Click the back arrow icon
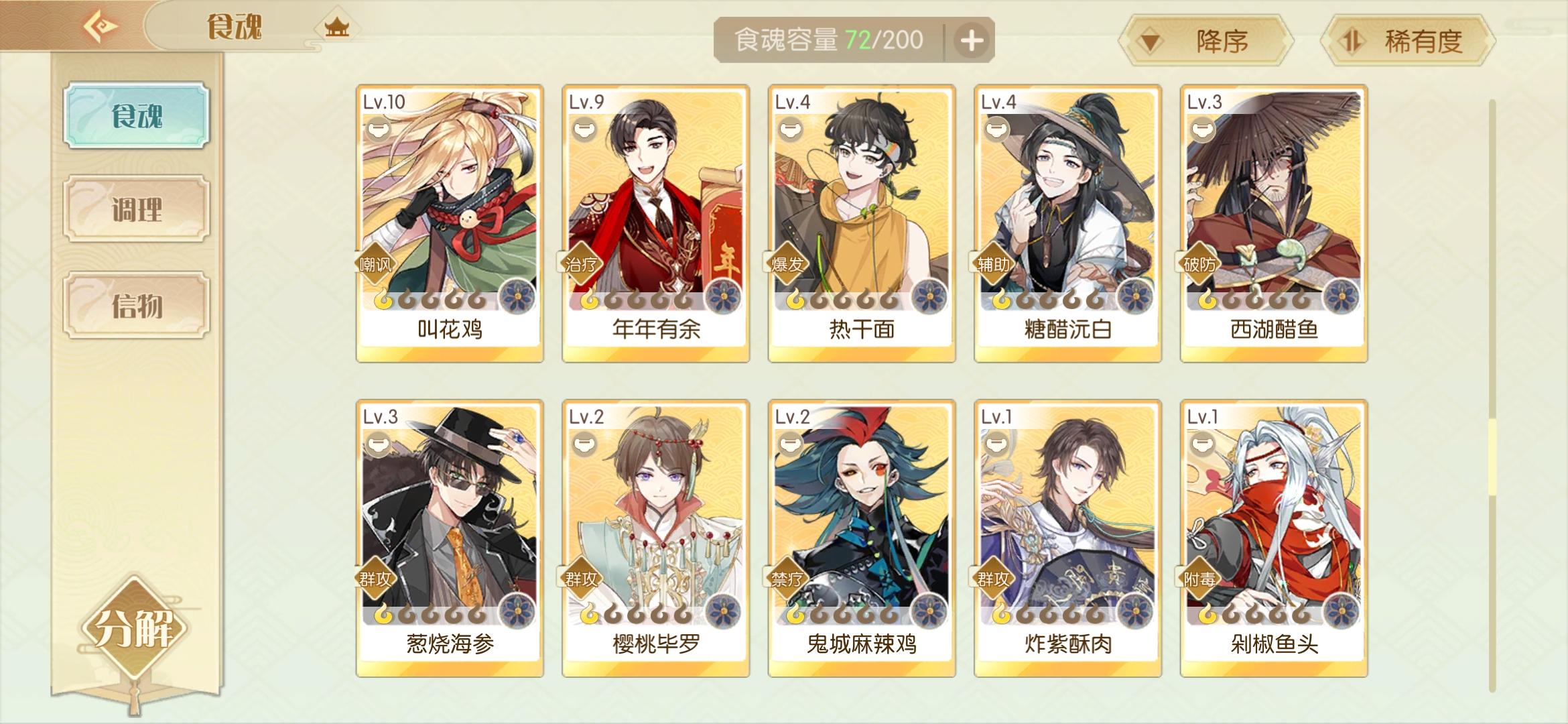 pos(101,27)
